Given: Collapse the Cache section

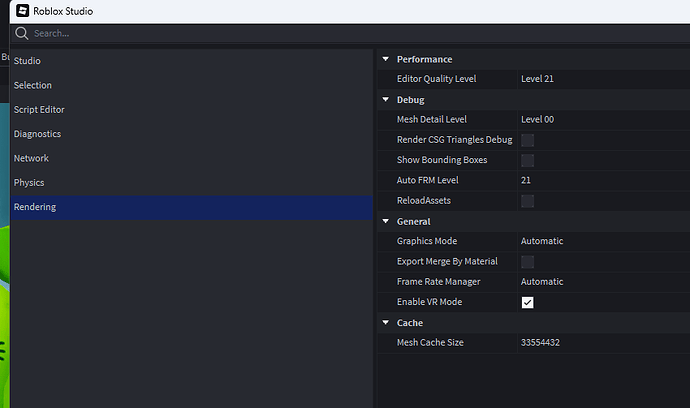Looking at the screenshot, I should coord(386,323).
